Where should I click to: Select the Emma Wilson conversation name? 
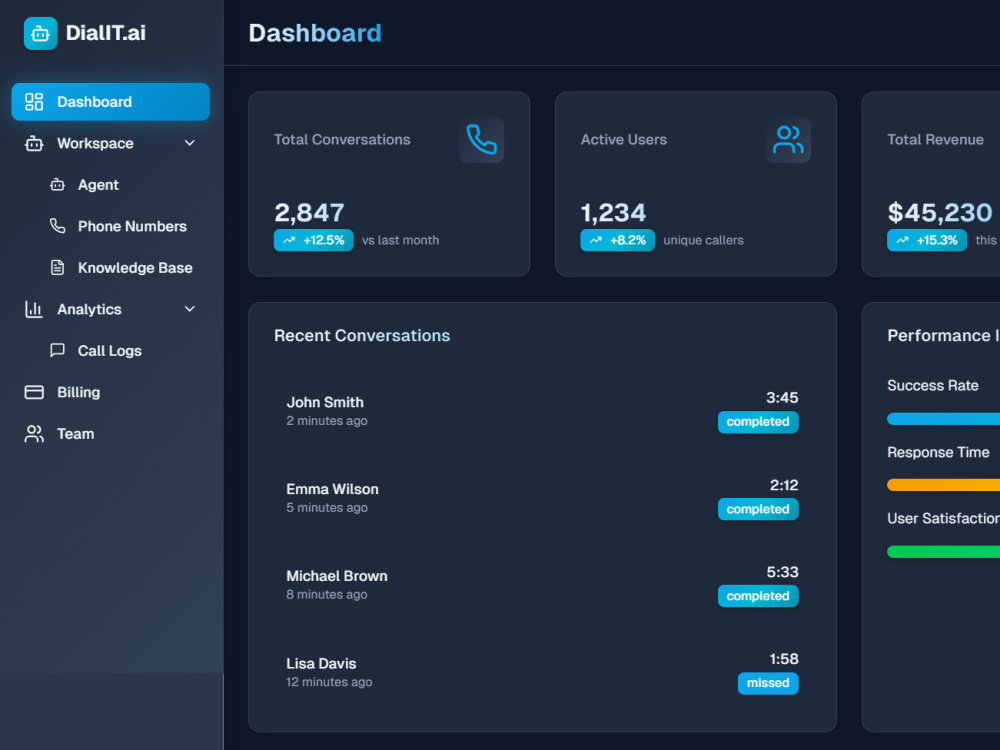(x=332, y=489)
